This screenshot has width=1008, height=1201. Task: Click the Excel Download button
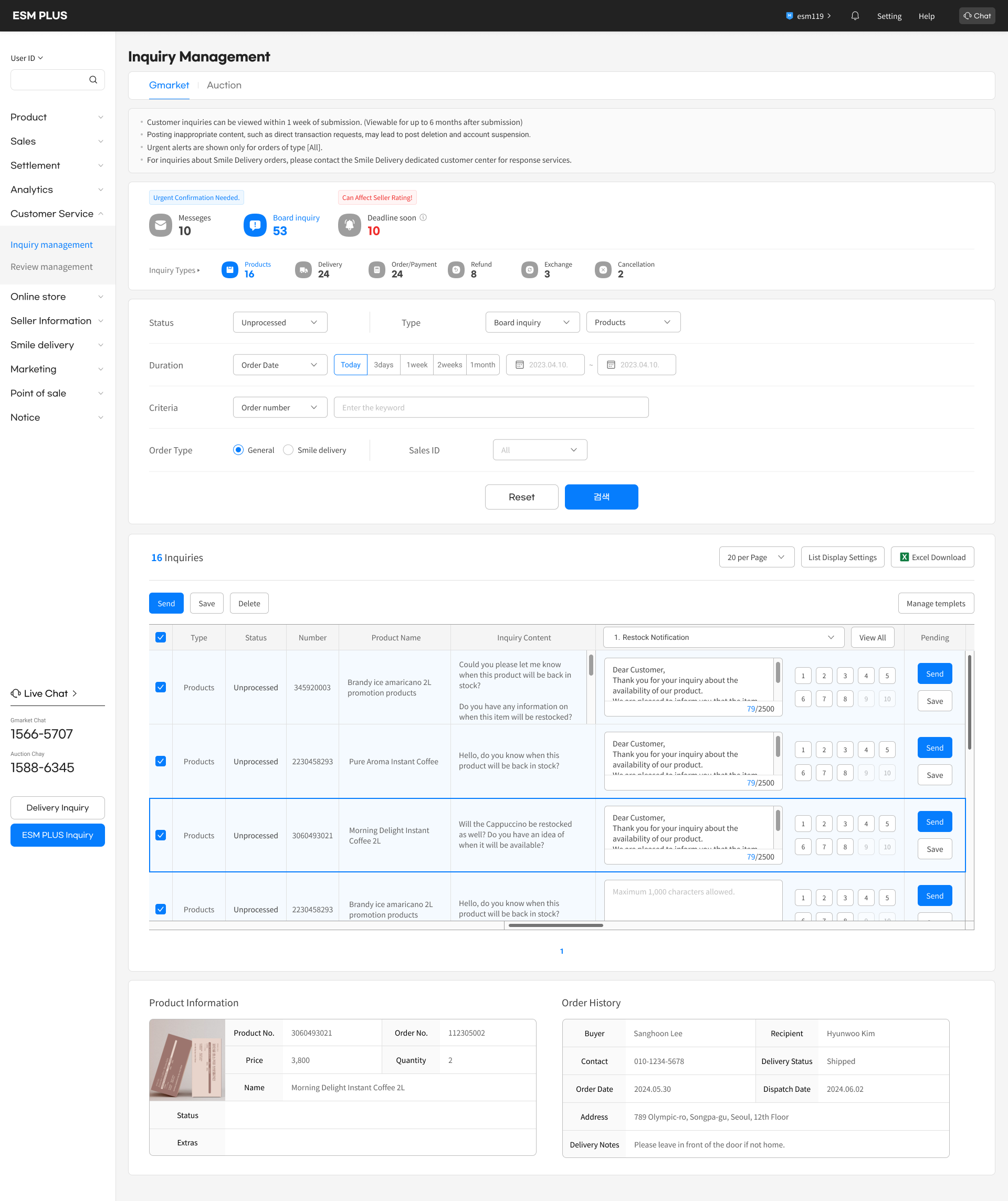pos(932,557)
